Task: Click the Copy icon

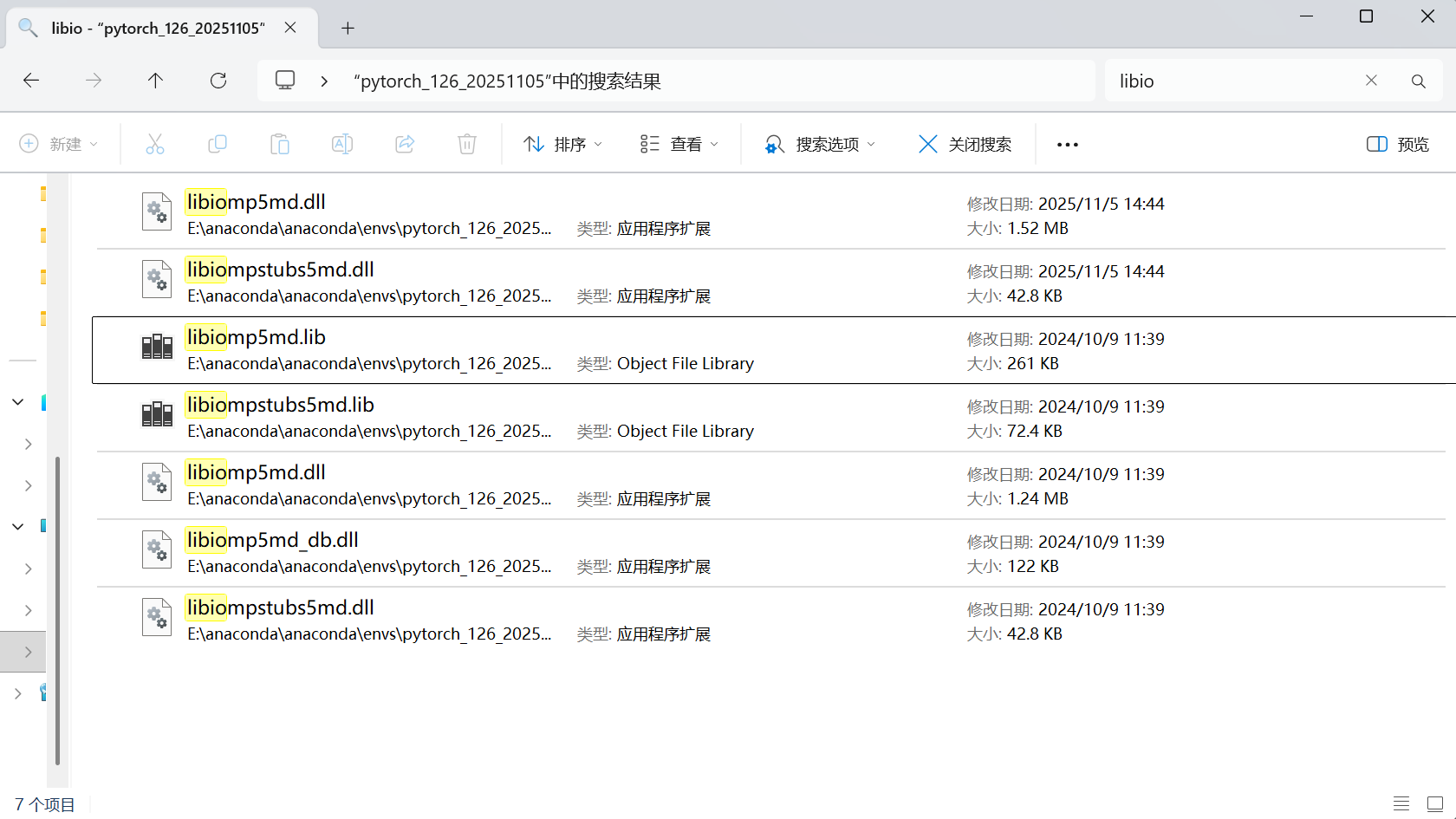Action: (218, 144)
